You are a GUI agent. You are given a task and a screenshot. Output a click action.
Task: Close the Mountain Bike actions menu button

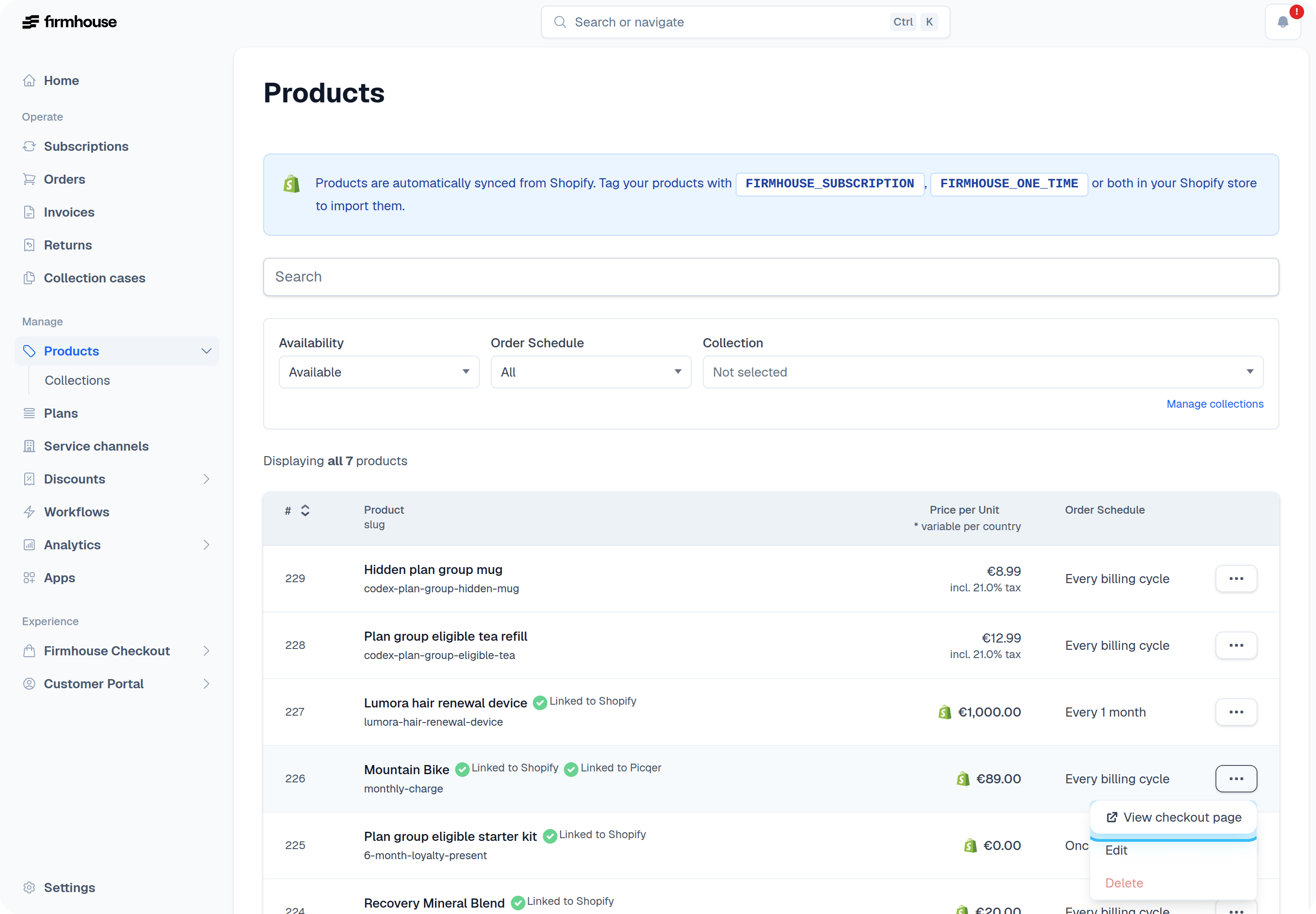click(x=1236, y=778)
